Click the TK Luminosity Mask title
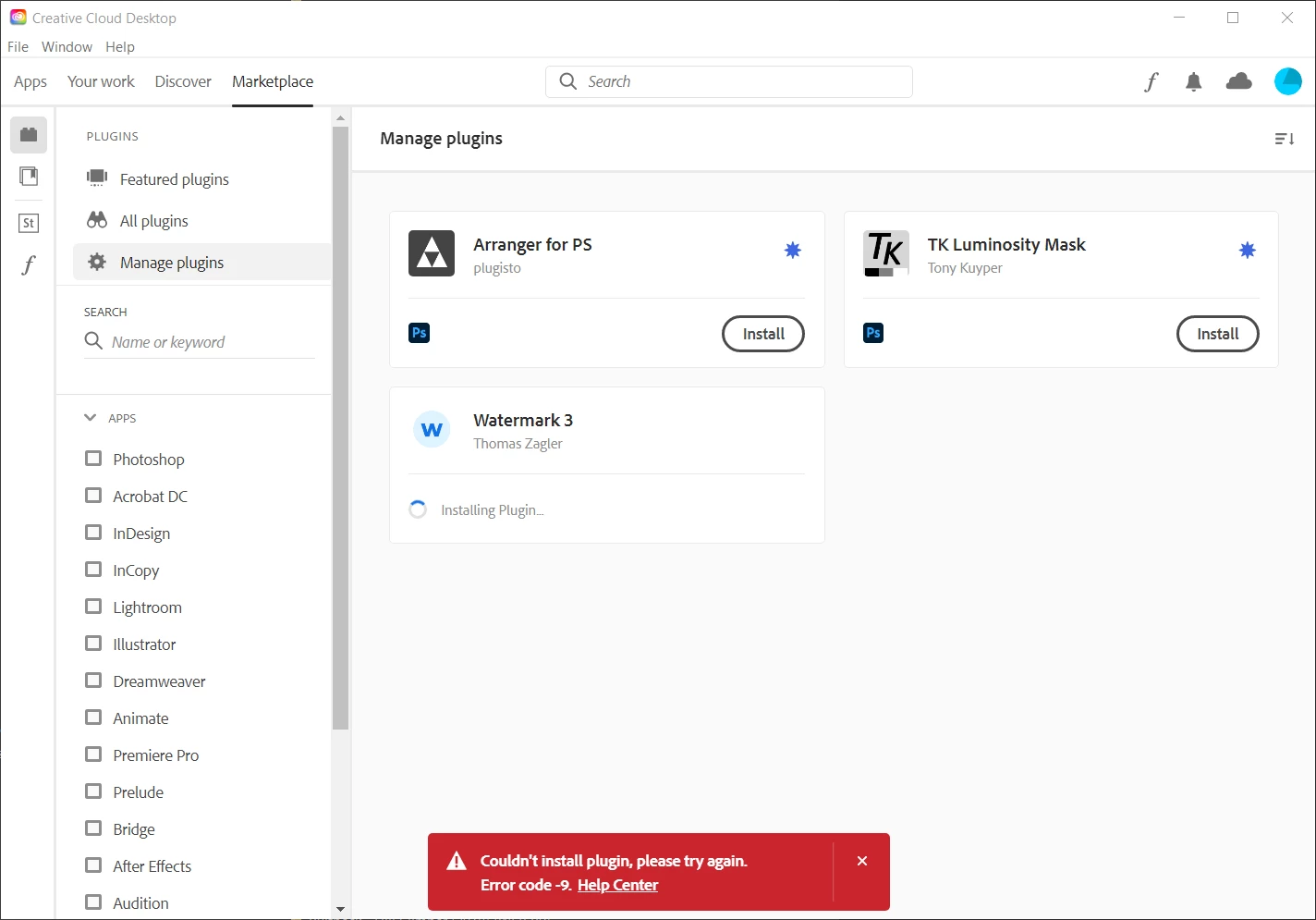Viewport: 1316px width, 920px height. 1006,245
